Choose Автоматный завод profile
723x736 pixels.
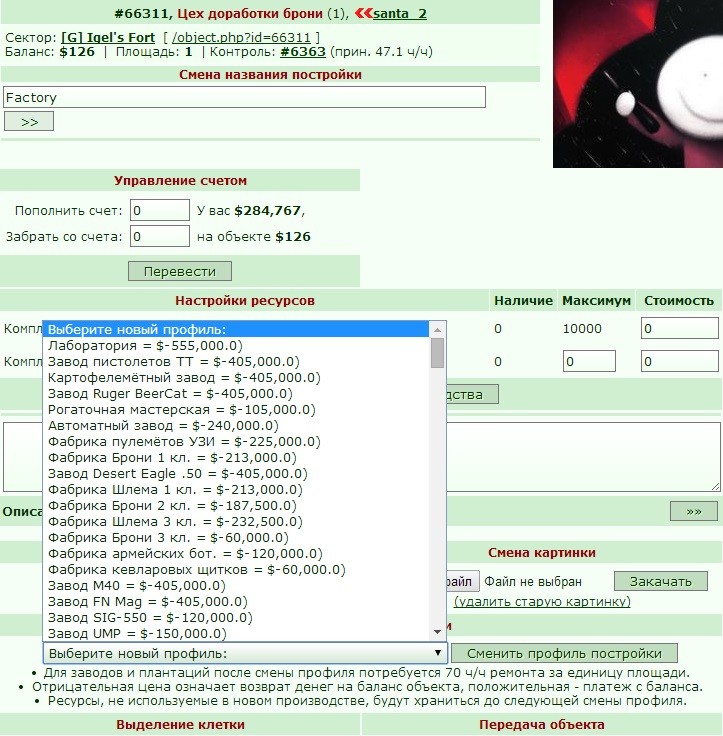(x=236, y=425)
